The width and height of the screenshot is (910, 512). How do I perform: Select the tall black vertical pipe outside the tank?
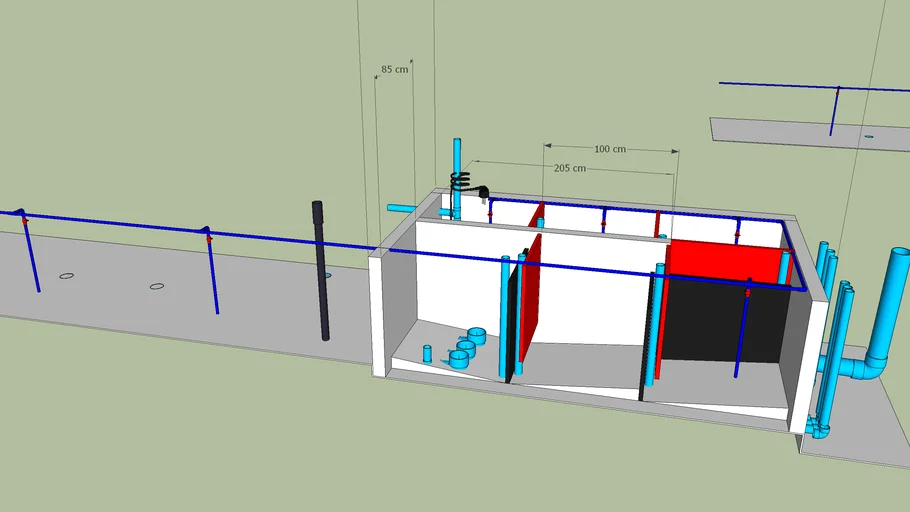click(321, 270)
